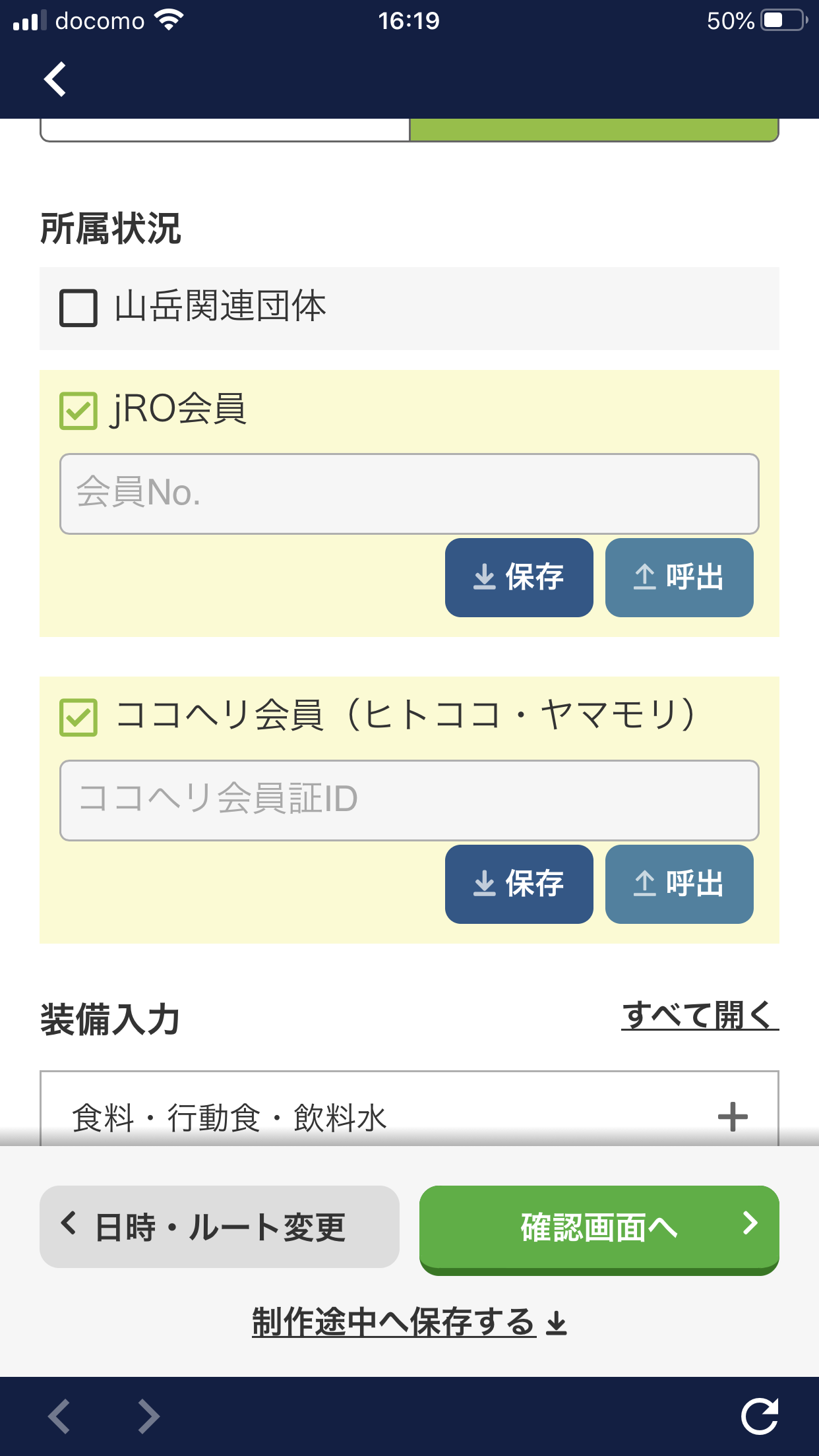This screenshot has height=1456, width=819.
Task: Tap plus icon on 食料・行動食・飲料水
Action: (732, 1117)
